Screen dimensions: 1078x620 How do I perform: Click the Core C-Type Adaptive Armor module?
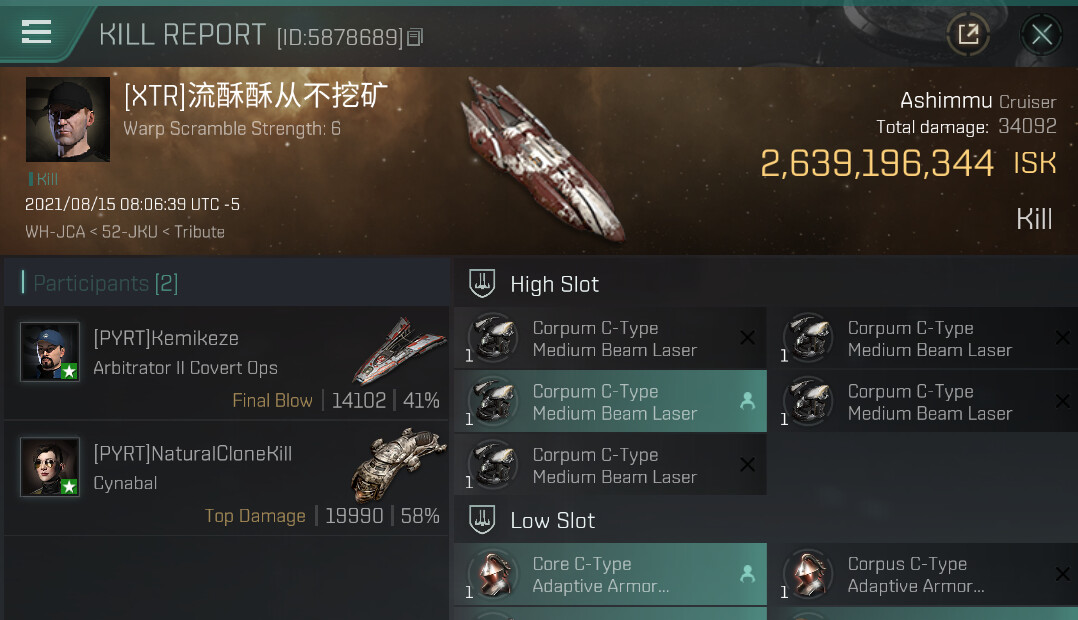pyautogui.click(x=610, y=575)
